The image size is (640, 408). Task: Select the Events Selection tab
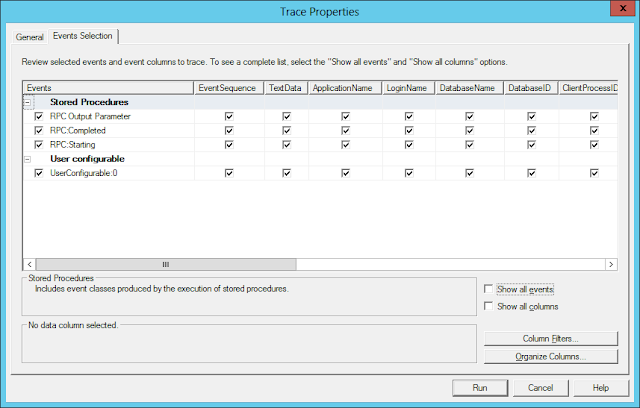[x=83, y=36]
